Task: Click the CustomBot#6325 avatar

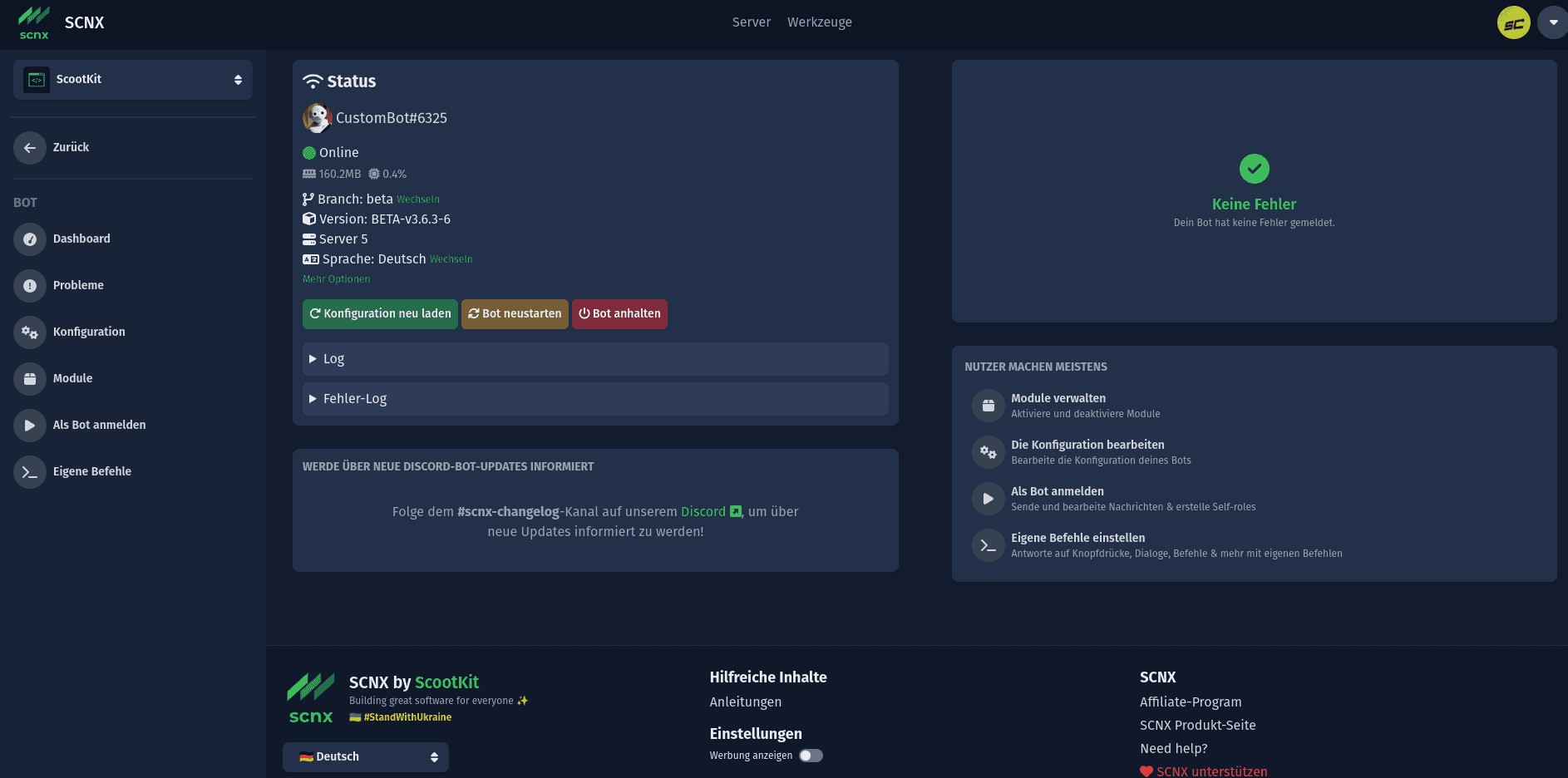Action: (317, 118)
